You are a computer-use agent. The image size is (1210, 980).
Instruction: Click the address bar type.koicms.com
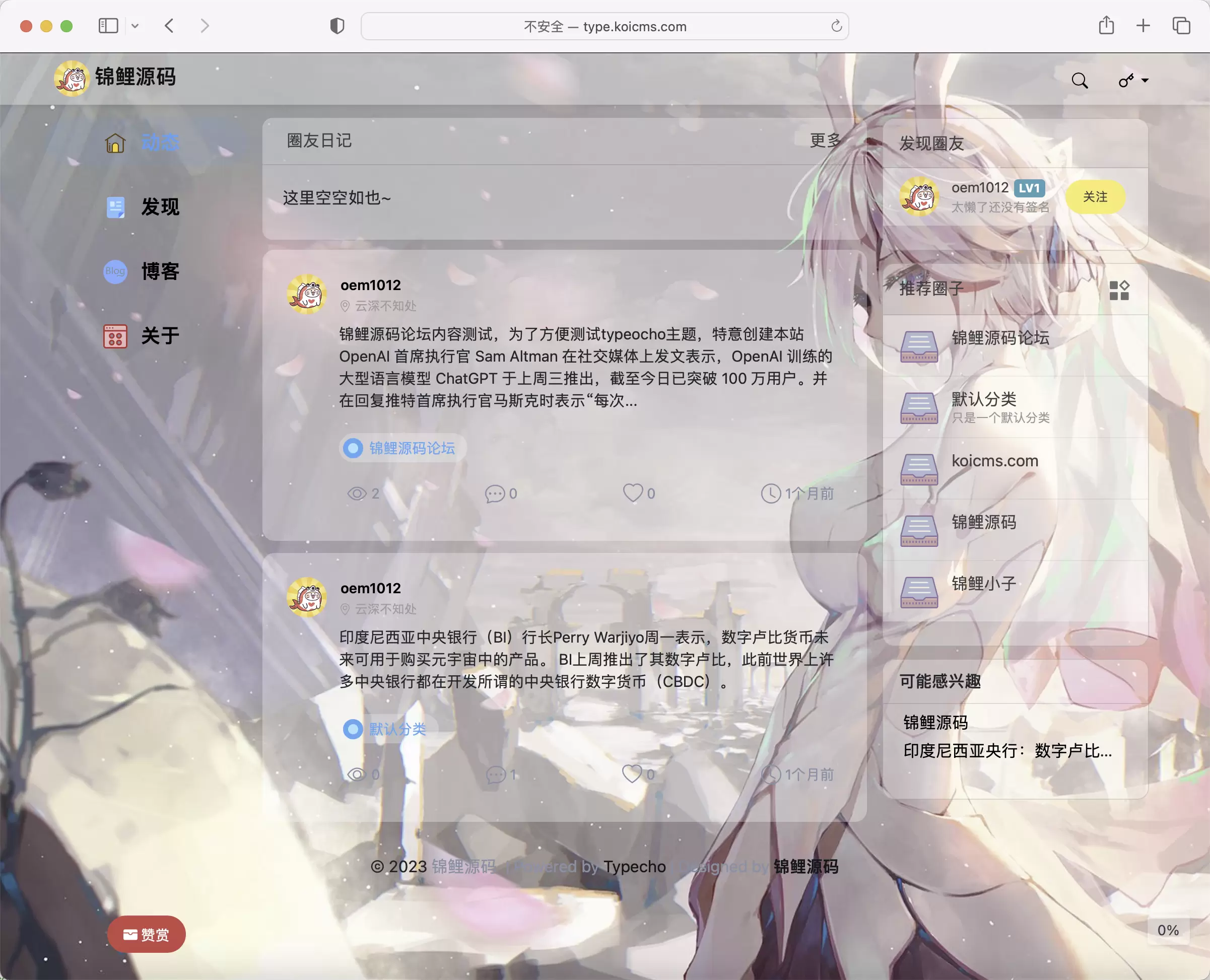click(x=604, y=27)
